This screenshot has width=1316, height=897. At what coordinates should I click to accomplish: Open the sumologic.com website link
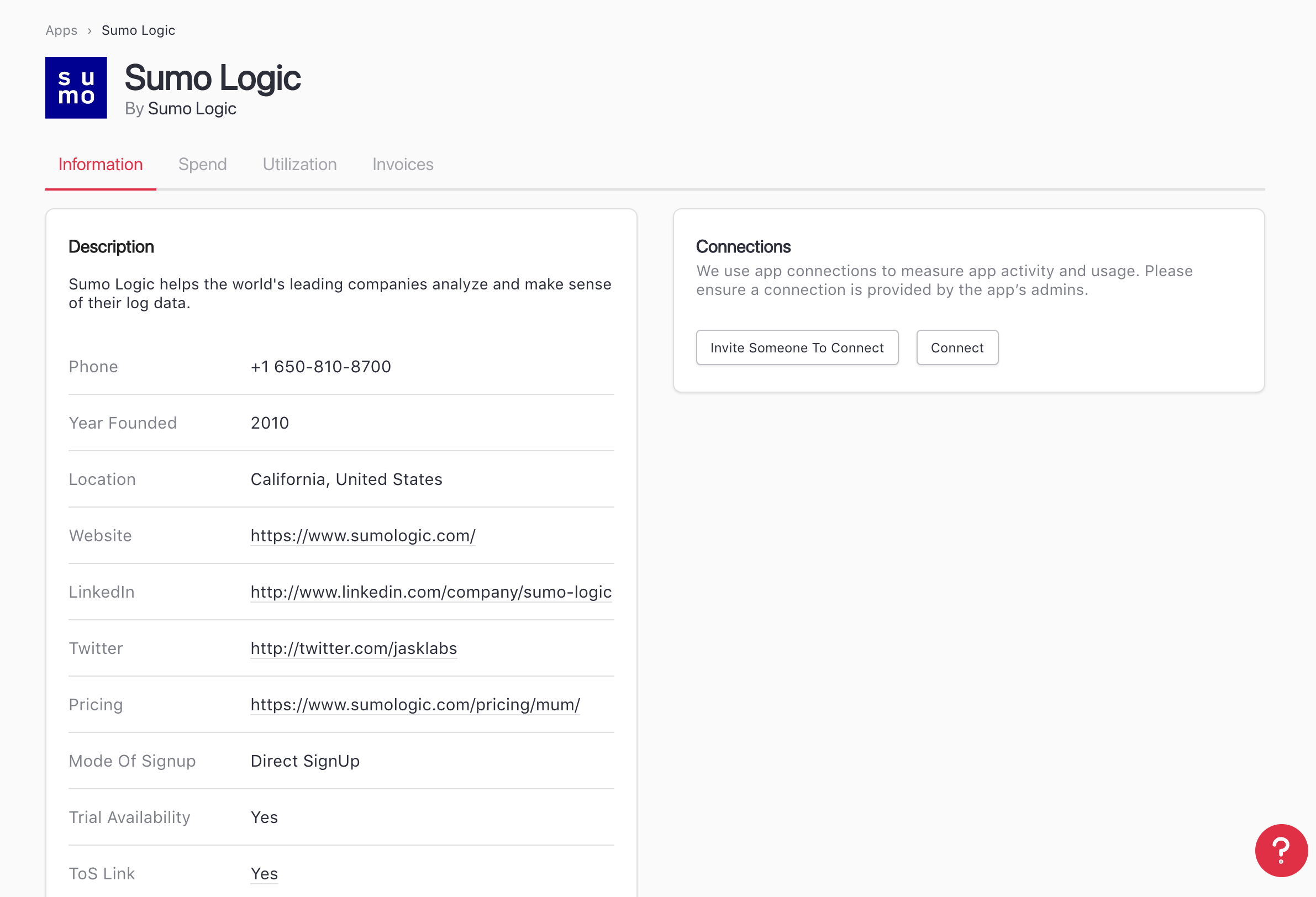362,536
